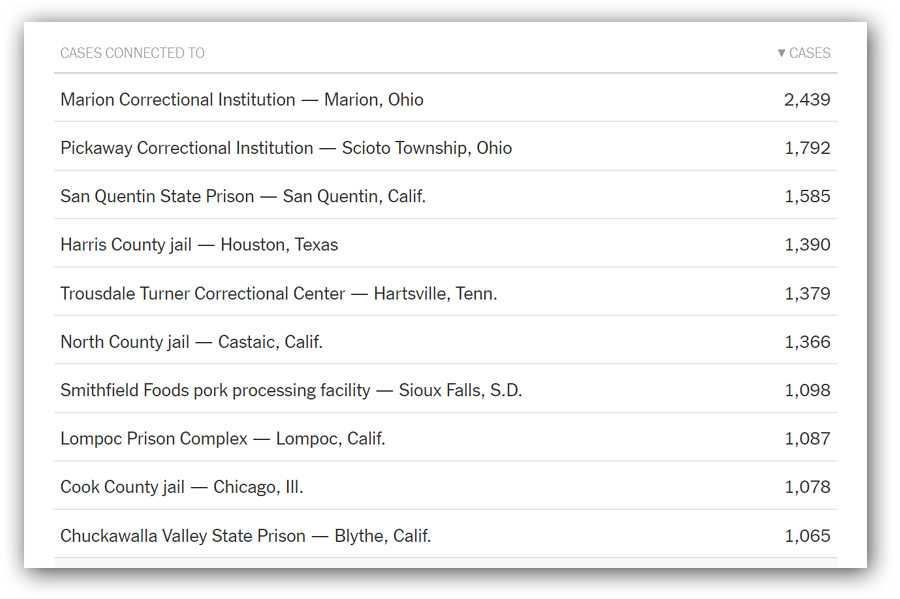Click the San Quentin State Prison entry
This screenshot has height=599, width=900.
coord(445,195)
